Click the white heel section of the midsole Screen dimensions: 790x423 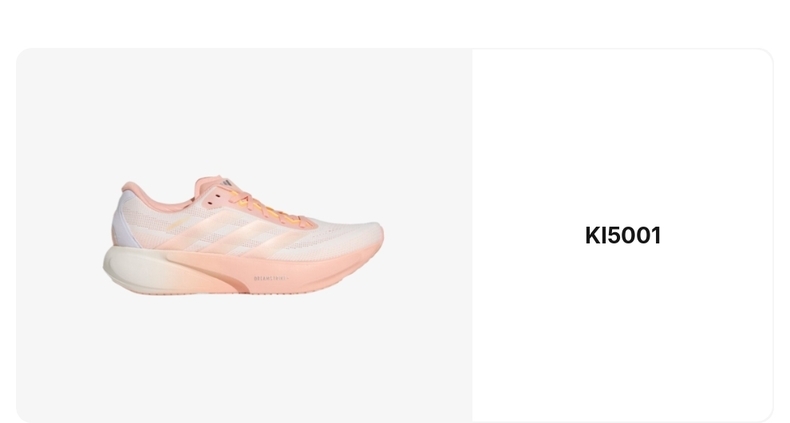[x=134, y=269]
